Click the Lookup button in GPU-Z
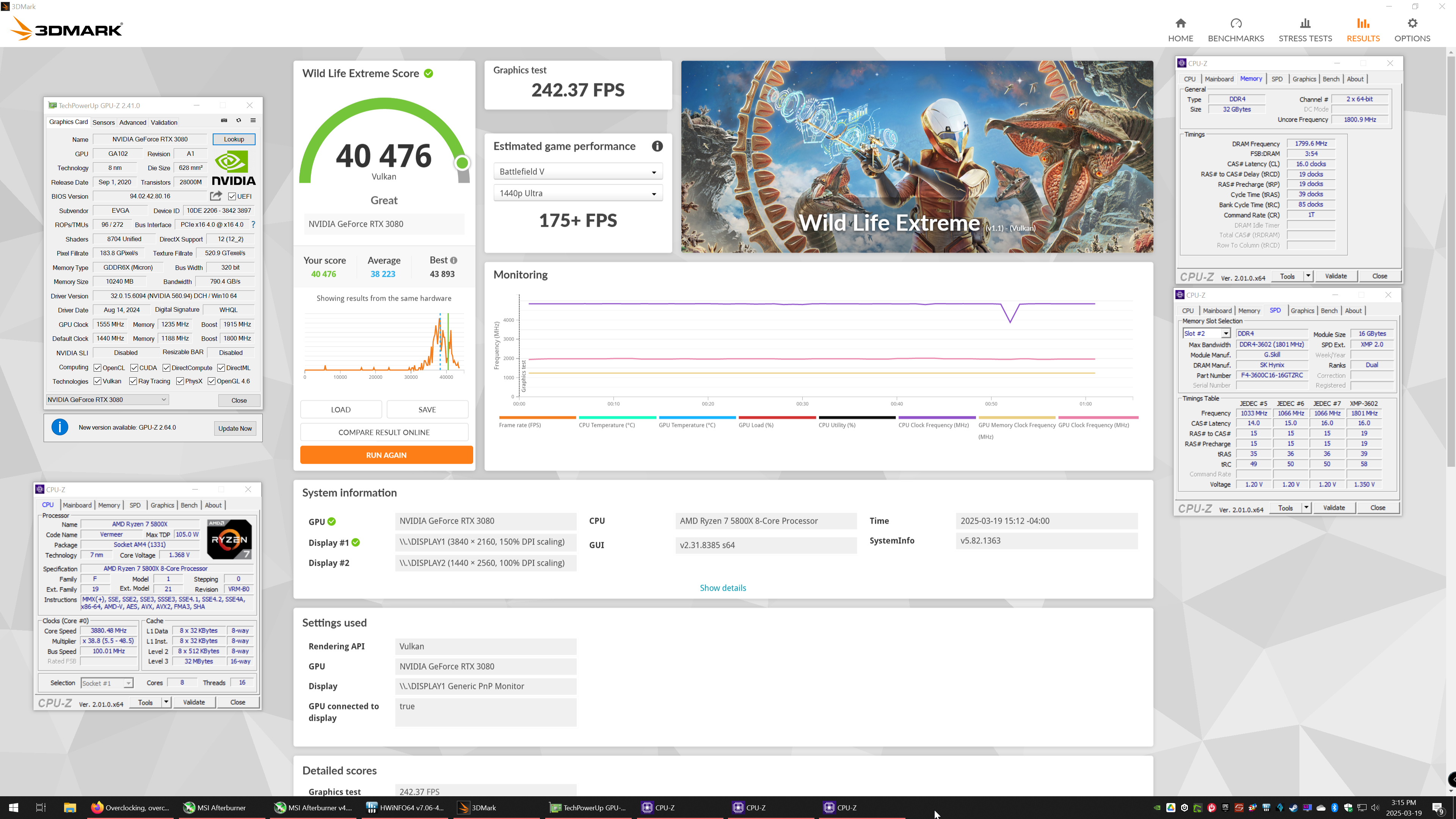This screenshot has width=1456, height=819. (234, 139)
